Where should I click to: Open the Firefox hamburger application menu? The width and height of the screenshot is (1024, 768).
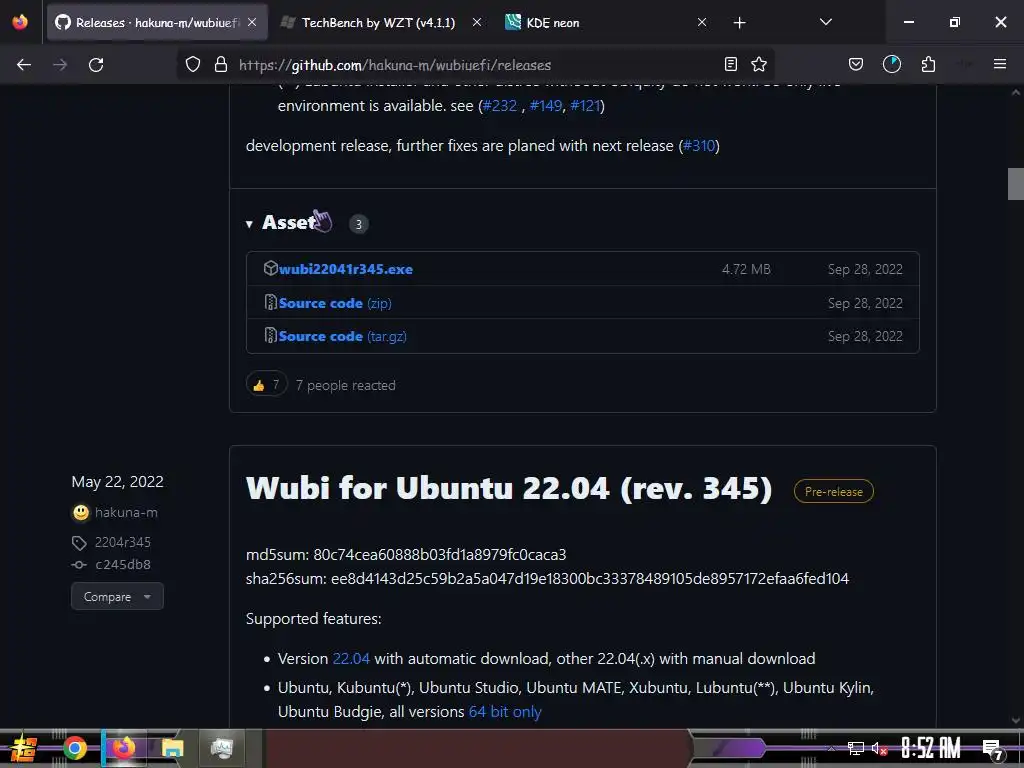tap(1000, 64)
